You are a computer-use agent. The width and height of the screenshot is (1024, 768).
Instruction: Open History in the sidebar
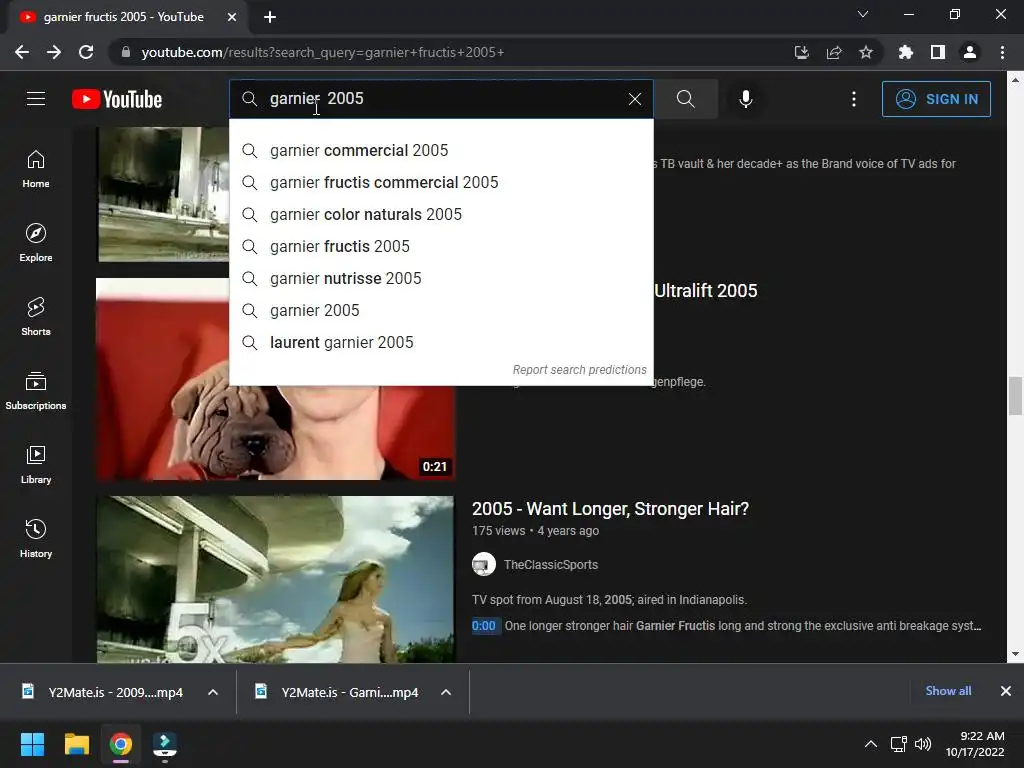(x=36, y=538)
